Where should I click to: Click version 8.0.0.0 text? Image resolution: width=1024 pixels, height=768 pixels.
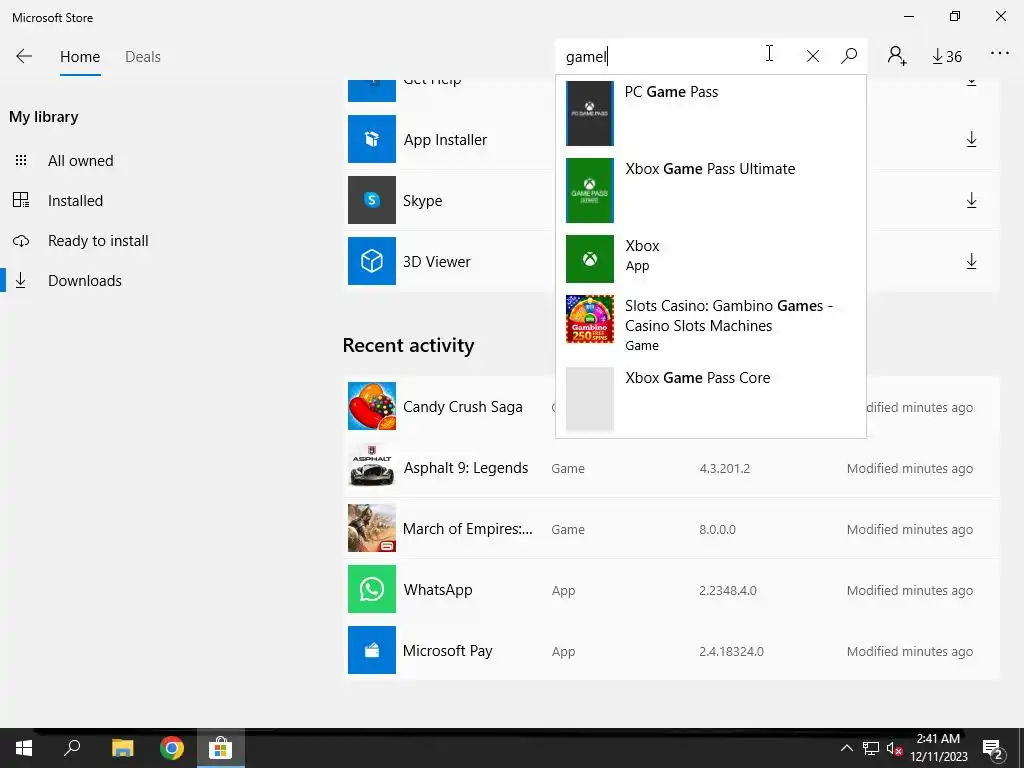[x=717, y=529]
